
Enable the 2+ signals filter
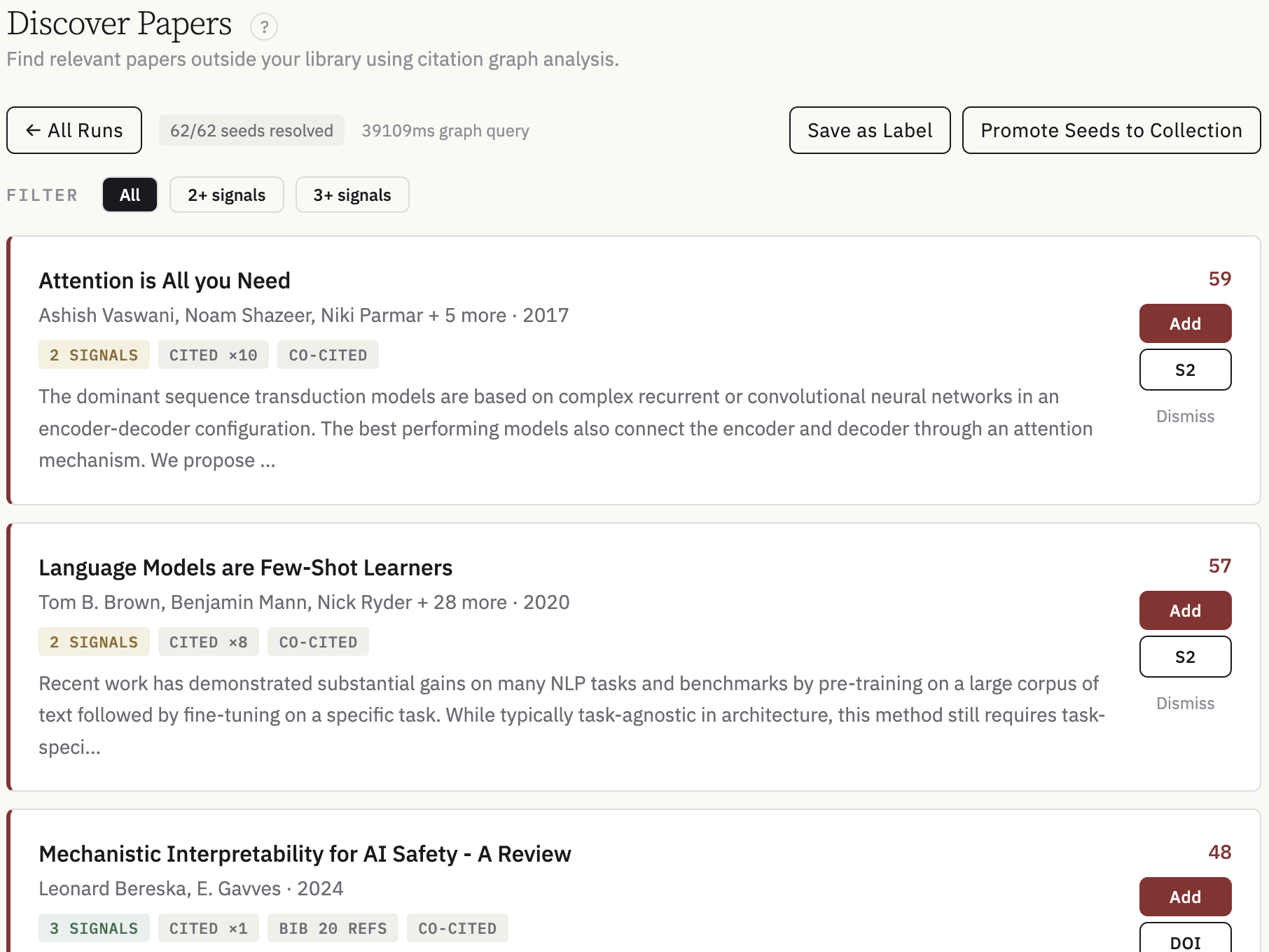click(226, 195)
